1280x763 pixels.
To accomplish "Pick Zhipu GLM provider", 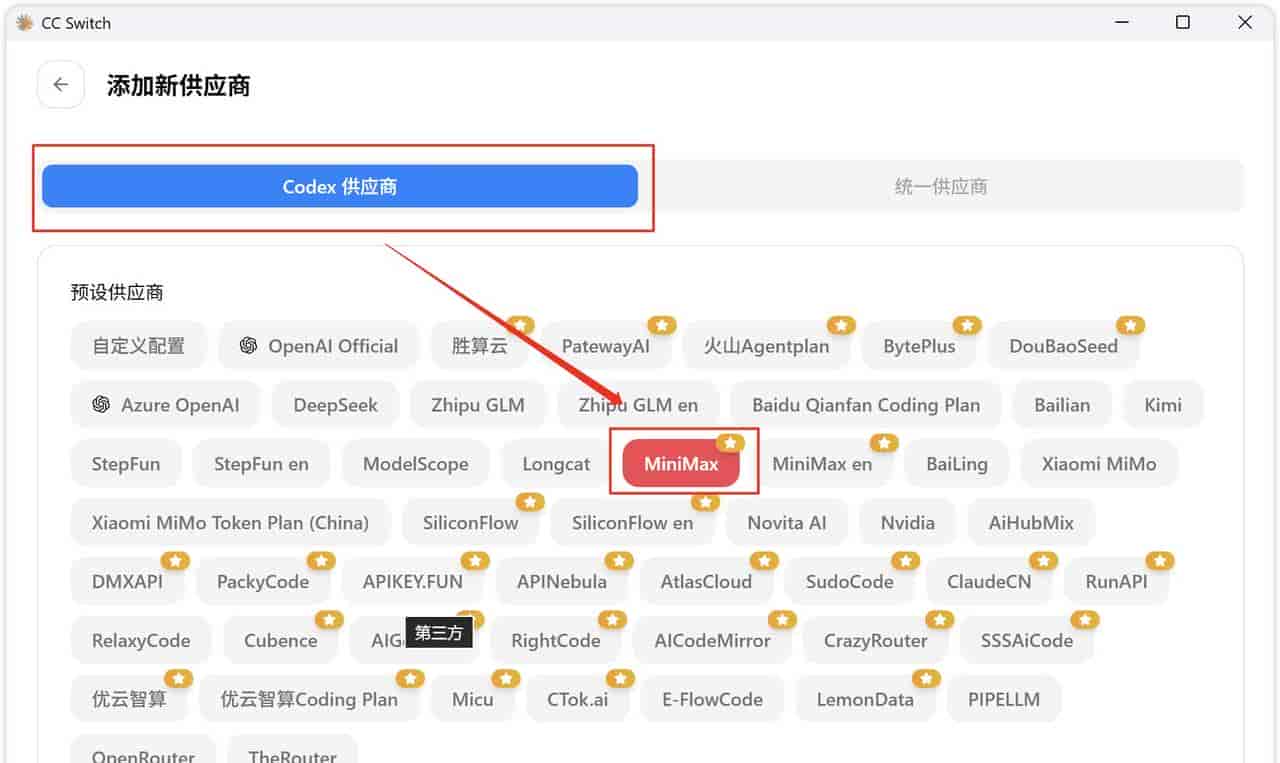I will pos(478,405).
